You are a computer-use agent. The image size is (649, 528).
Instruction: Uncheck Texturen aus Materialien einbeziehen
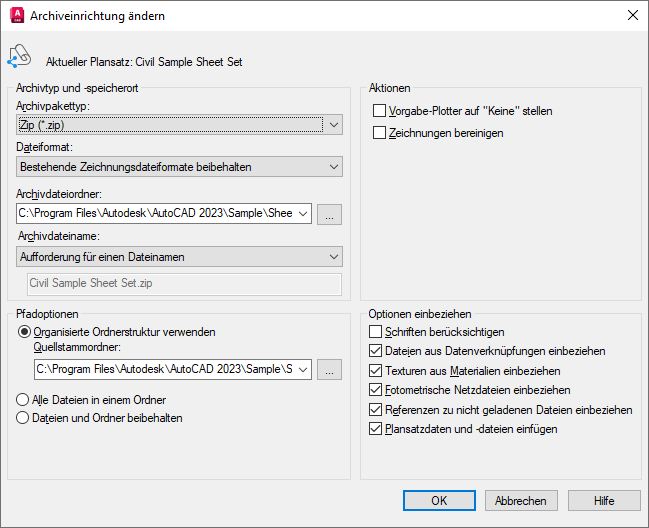[376, 370]
